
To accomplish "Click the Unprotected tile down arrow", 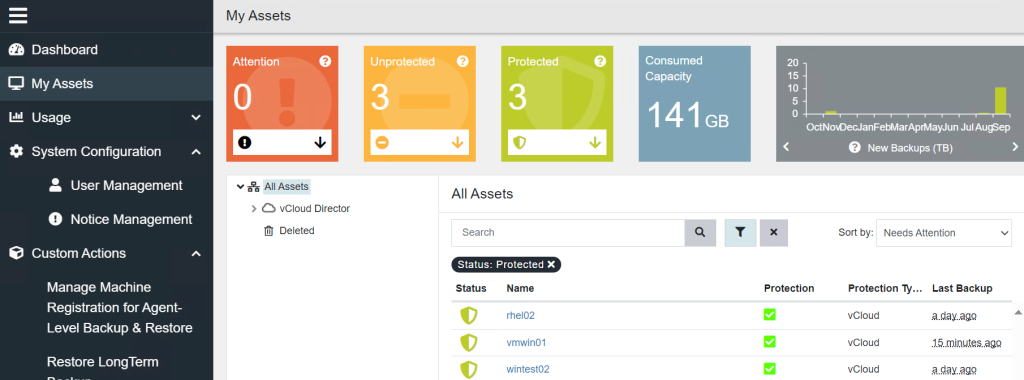I will [457, 142].
